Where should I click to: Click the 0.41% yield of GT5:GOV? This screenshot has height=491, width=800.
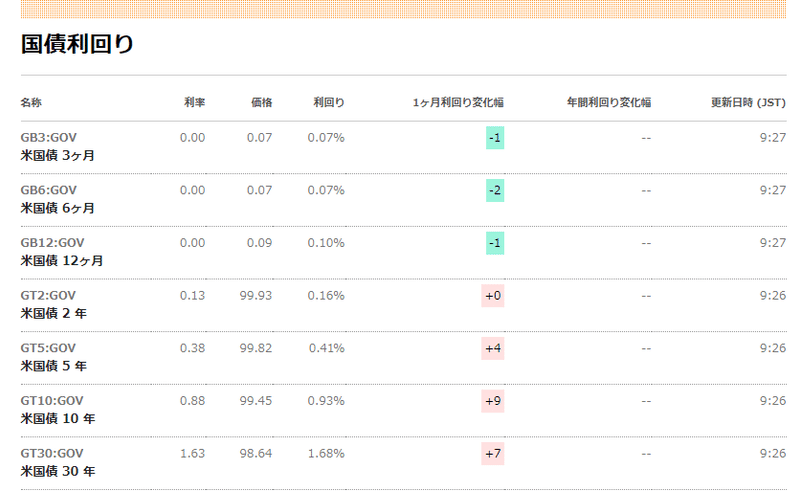click(x=327, y=348)
